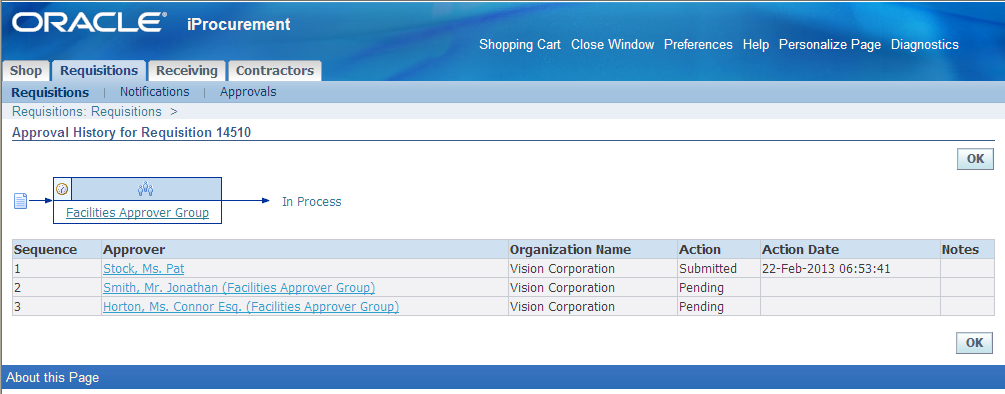Click the In Process status text
Viewport: 1005px width, 394px height.
[311, 202]
